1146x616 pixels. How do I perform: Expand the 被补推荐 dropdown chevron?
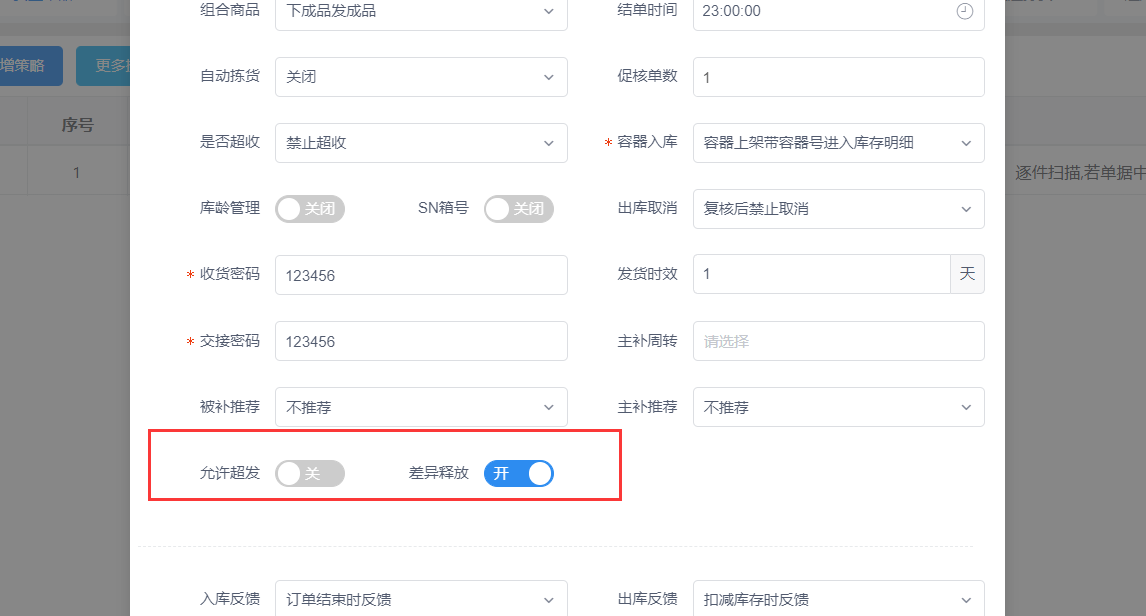pos(548,408)
